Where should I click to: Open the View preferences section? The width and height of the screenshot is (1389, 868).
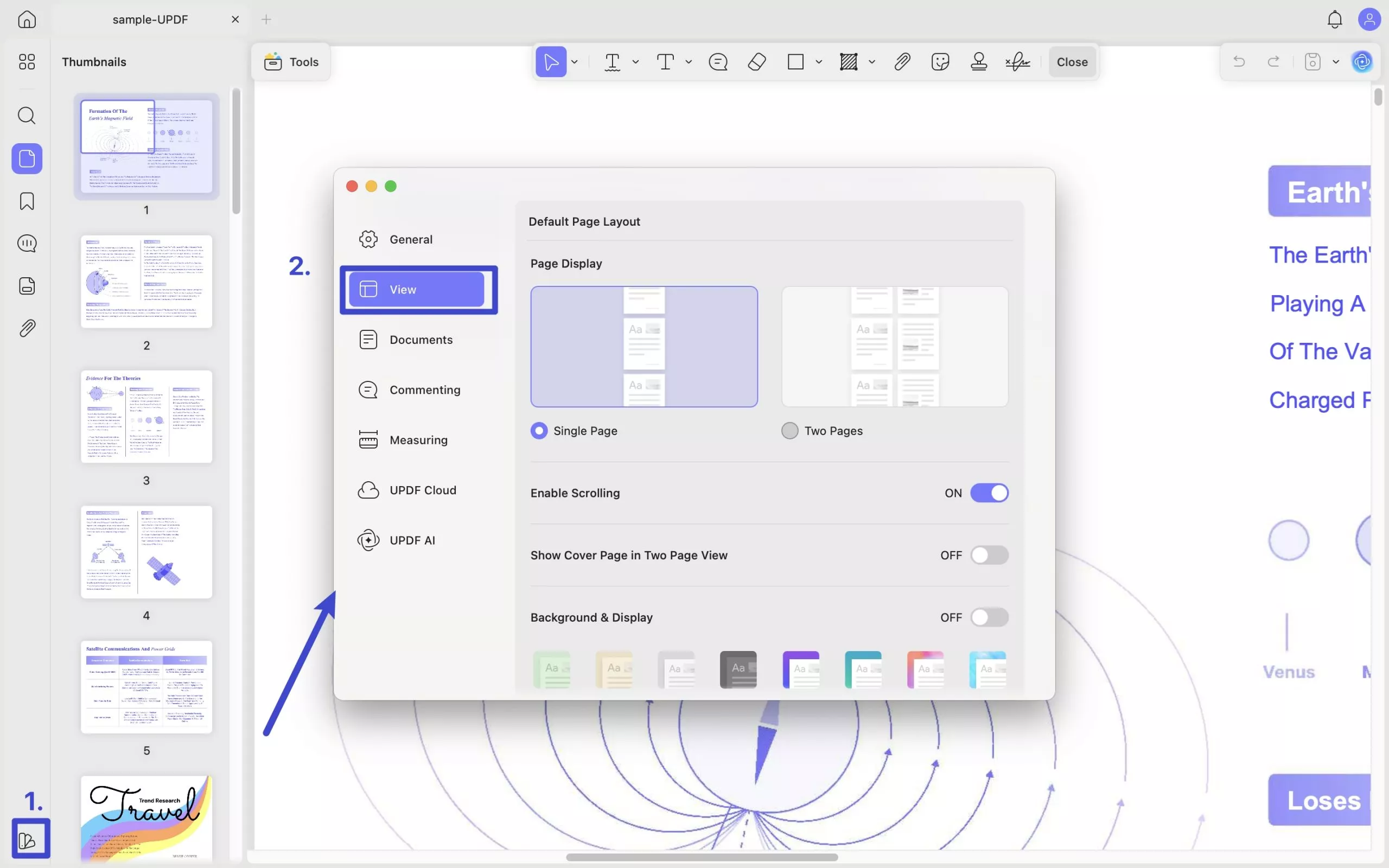click(418, 289)
